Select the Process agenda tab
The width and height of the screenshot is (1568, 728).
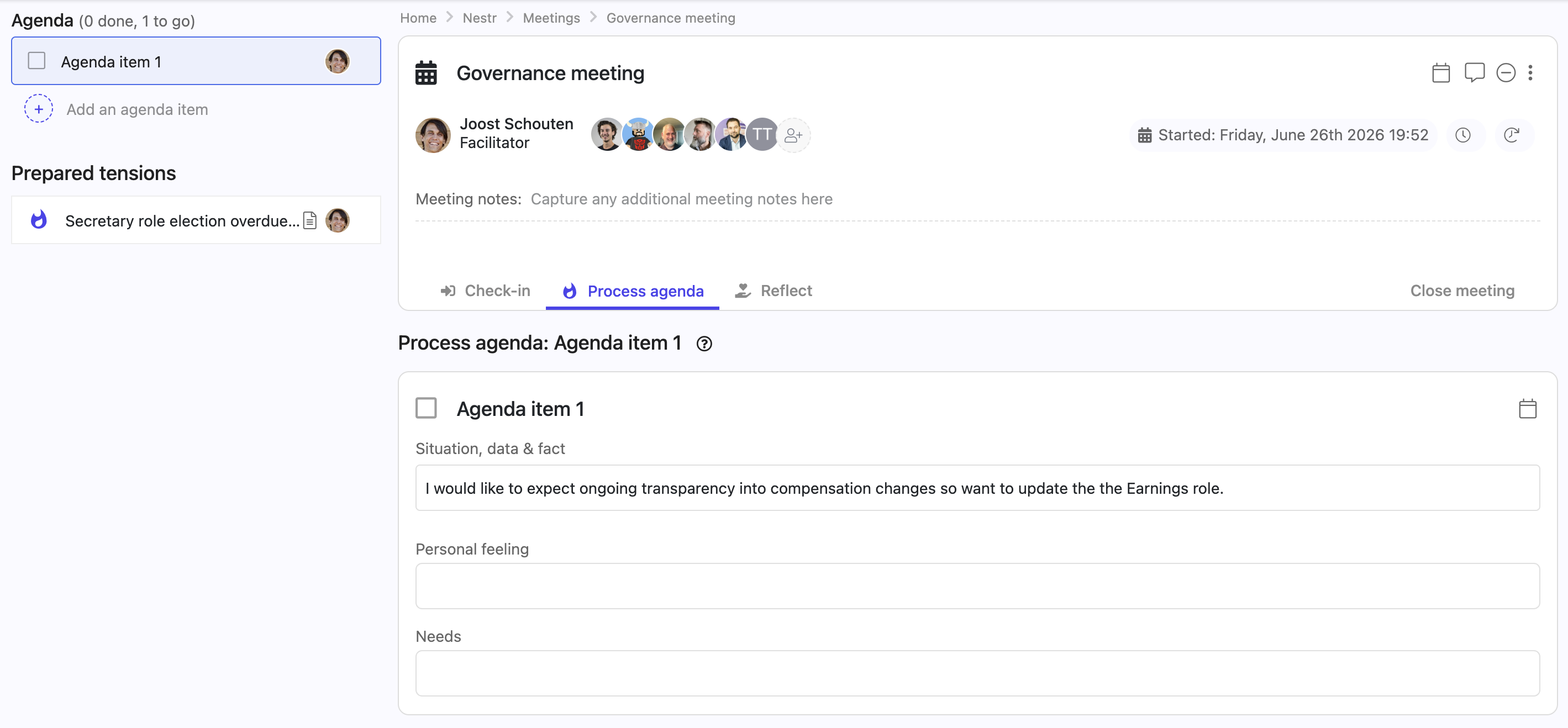[633, 291]
